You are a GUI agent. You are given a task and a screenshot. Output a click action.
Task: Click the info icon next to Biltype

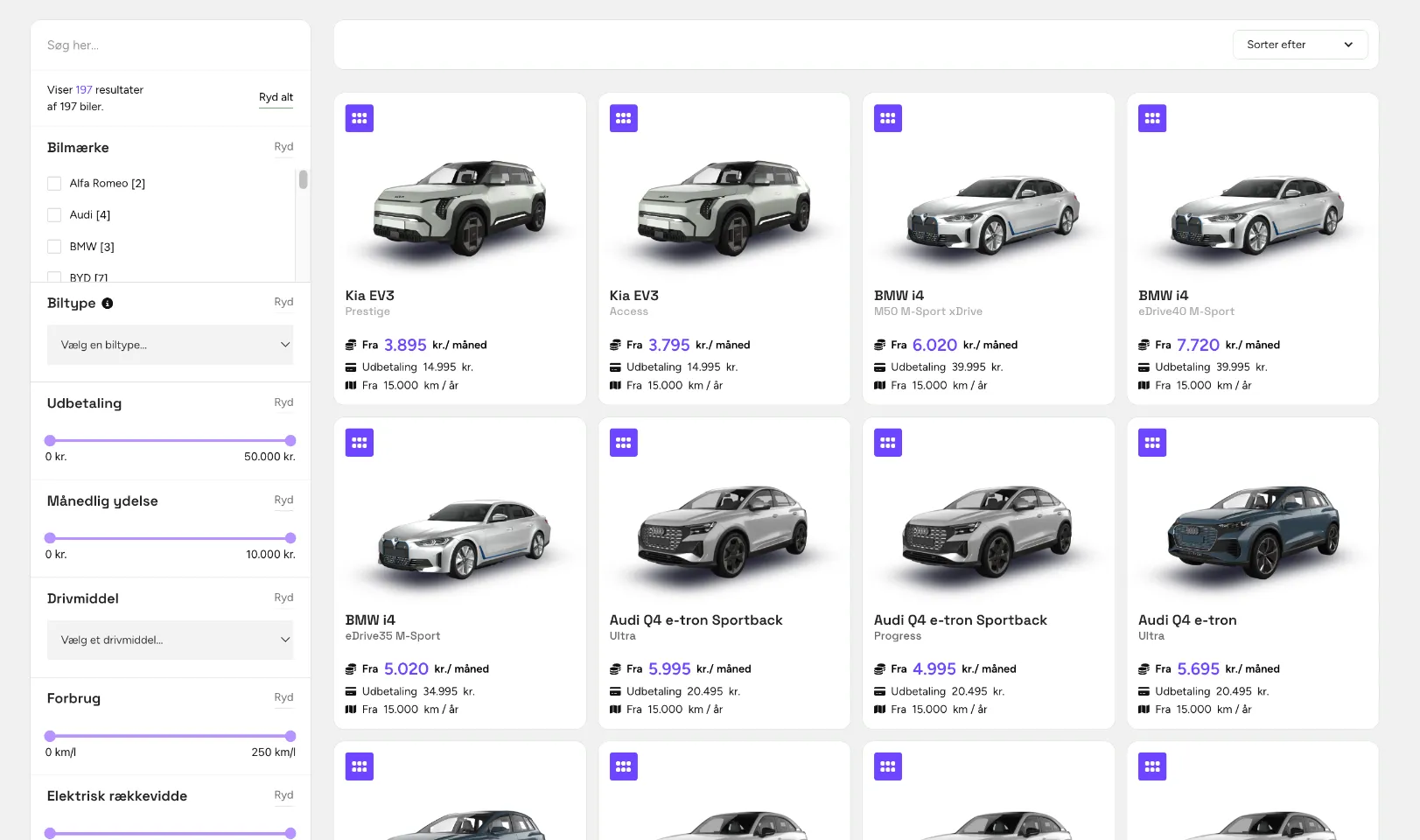pyautogui.click(x=108, y=303)
